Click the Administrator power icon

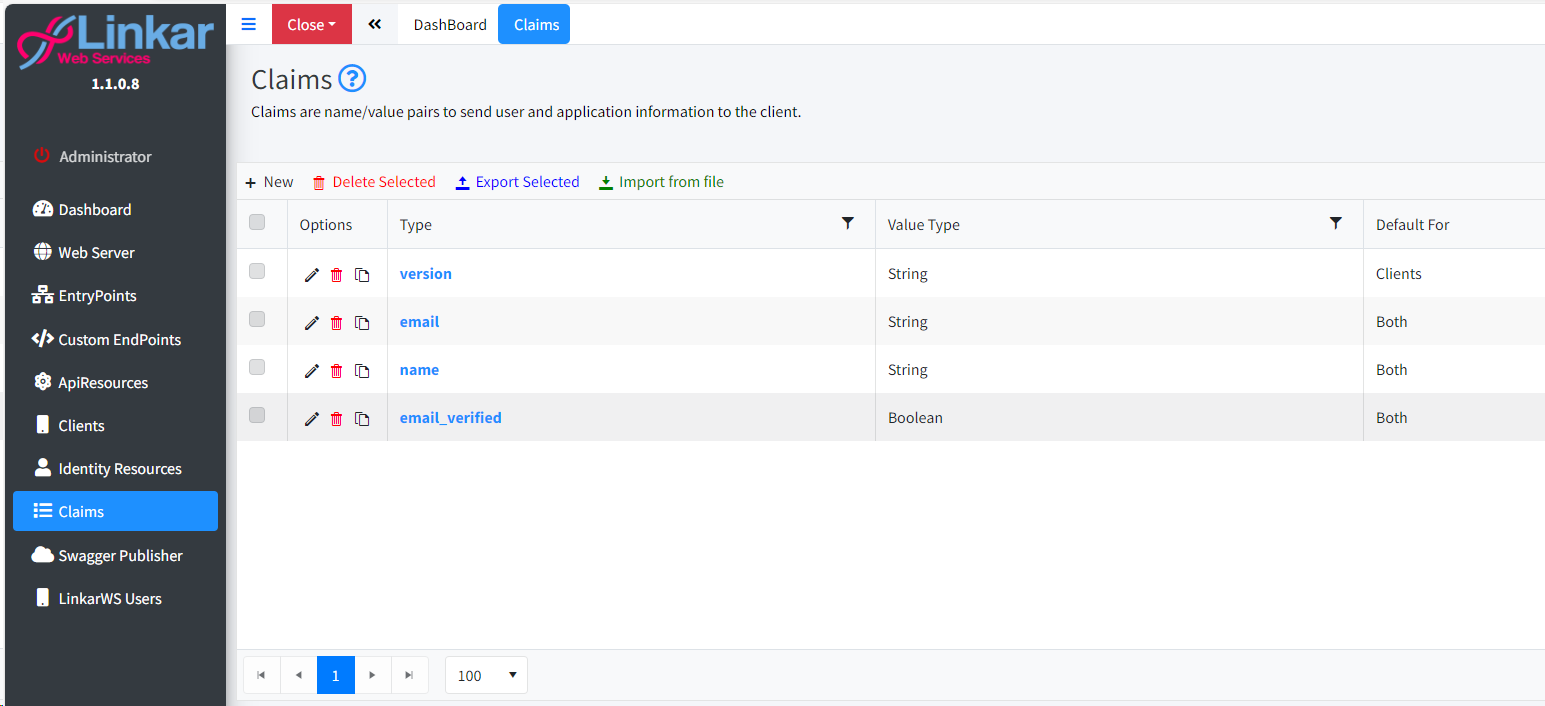point(41,156)
